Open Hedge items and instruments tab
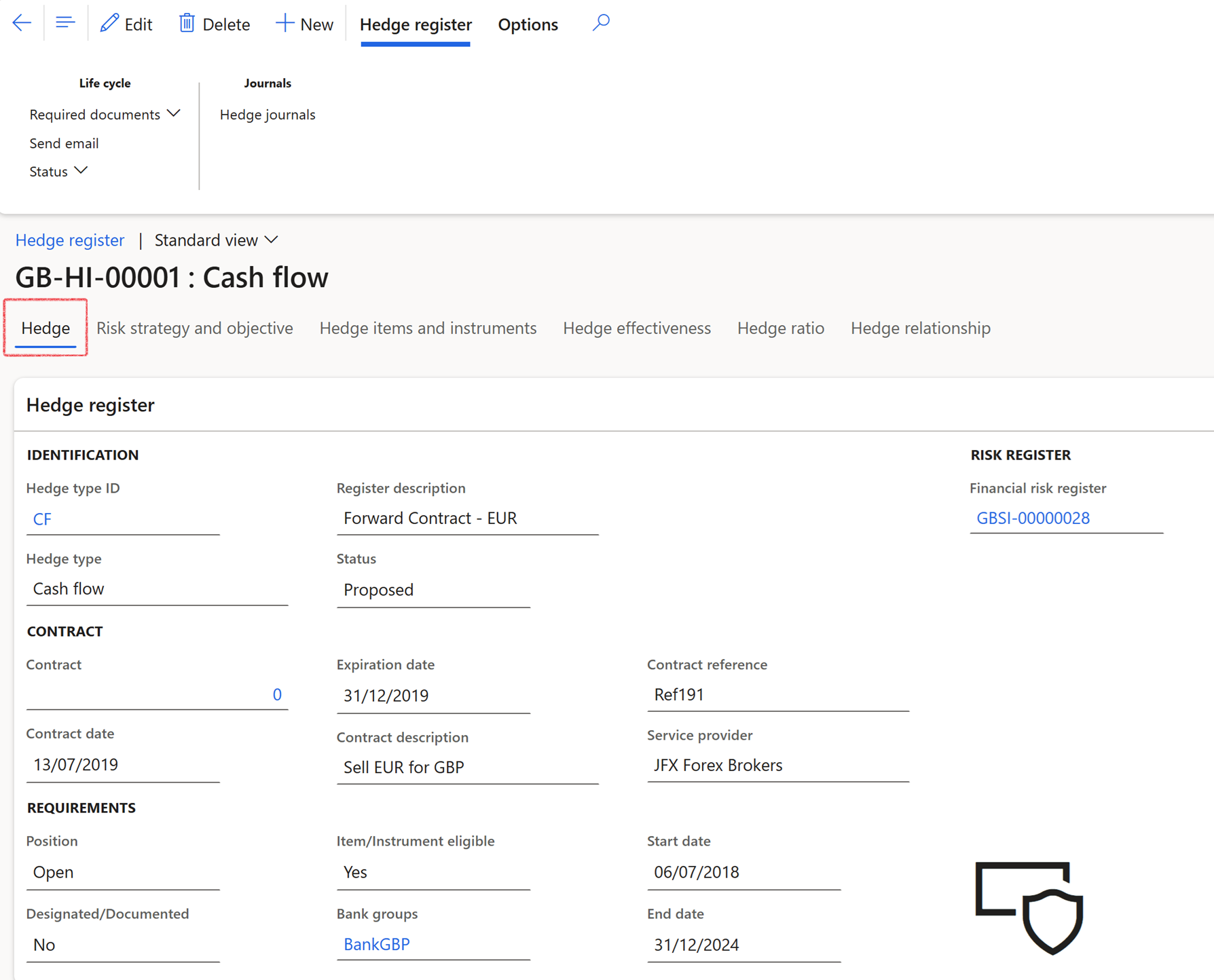Screen dimensions: 1214x980 tap(428, 328)
